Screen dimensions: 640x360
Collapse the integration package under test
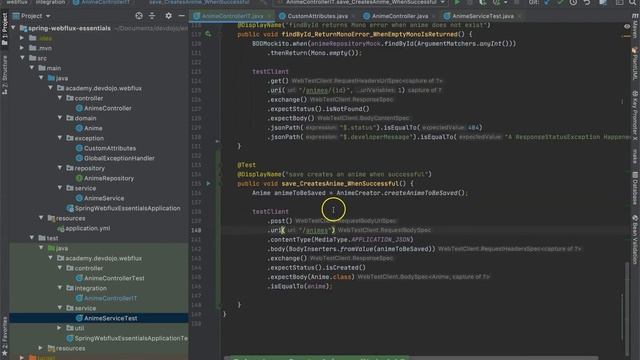(x=60, y=288)
